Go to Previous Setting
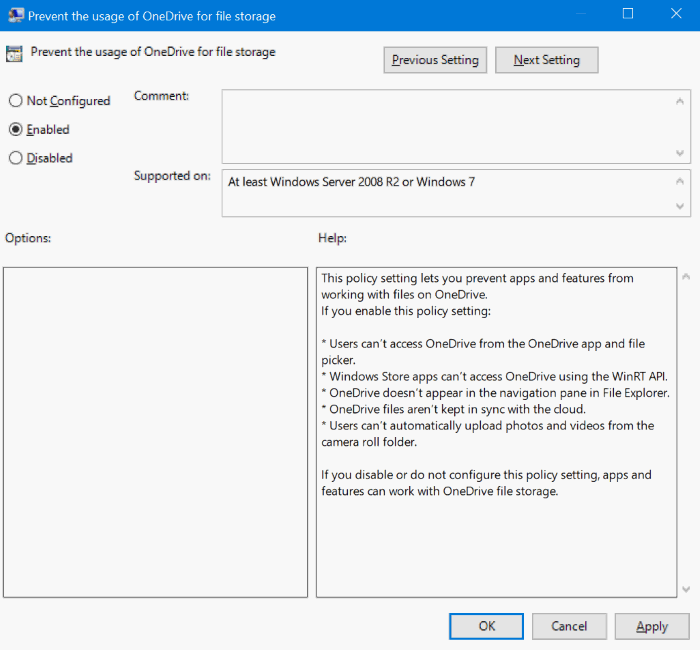 point(435,60)
